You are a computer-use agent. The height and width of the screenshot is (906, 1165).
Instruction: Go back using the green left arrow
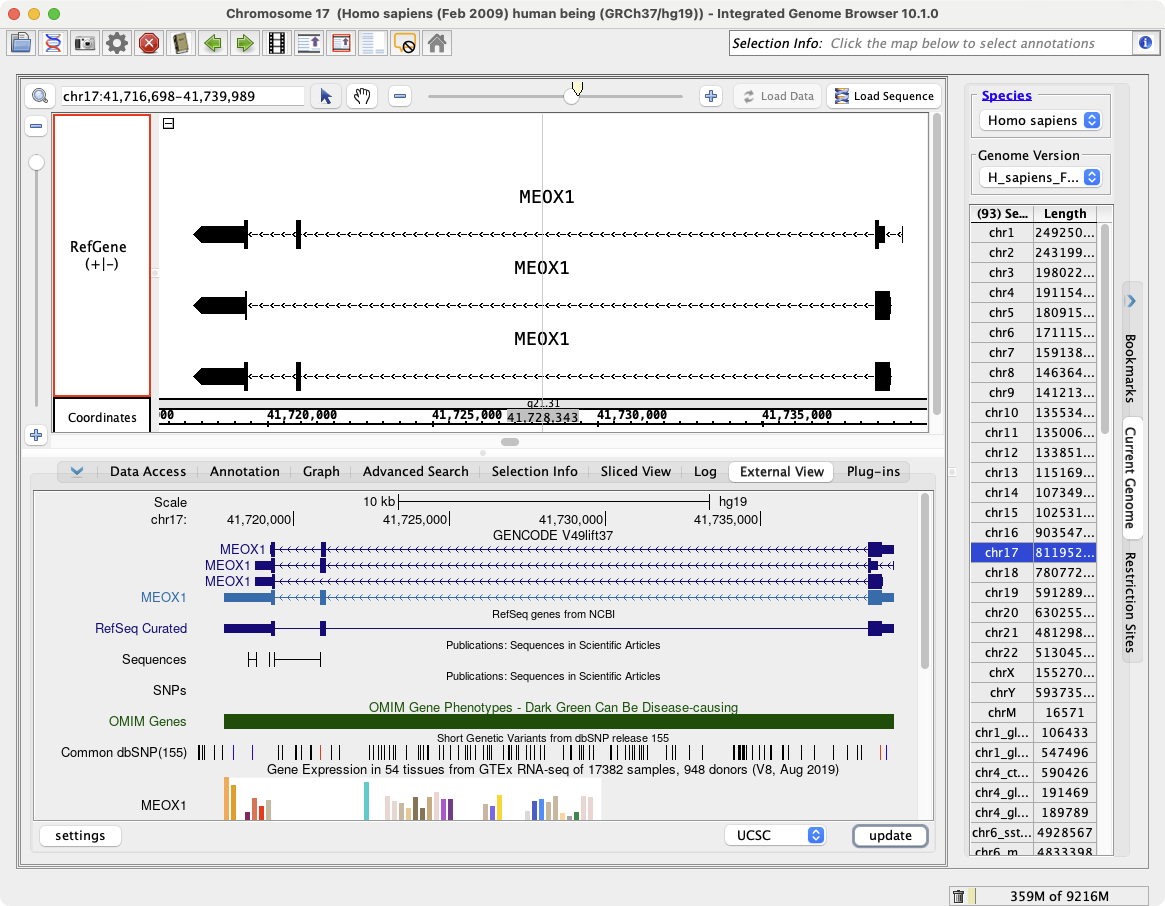(x=212, y=43)
